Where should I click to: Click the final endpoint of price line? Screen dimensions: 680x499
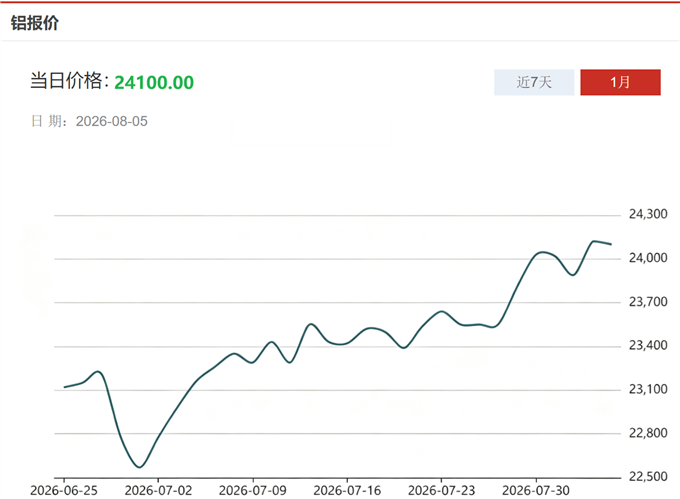tap(611, 245)
